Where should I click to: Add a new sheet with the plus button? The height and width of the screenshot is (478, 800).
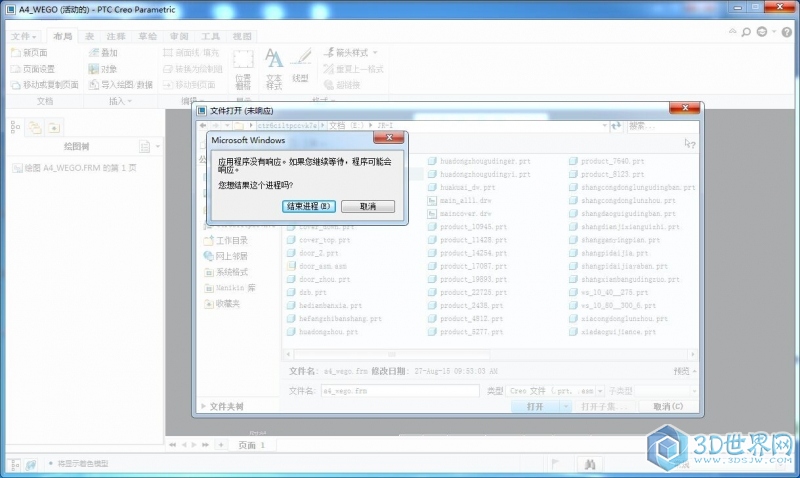pyautogui.click(x=221, y=445)
